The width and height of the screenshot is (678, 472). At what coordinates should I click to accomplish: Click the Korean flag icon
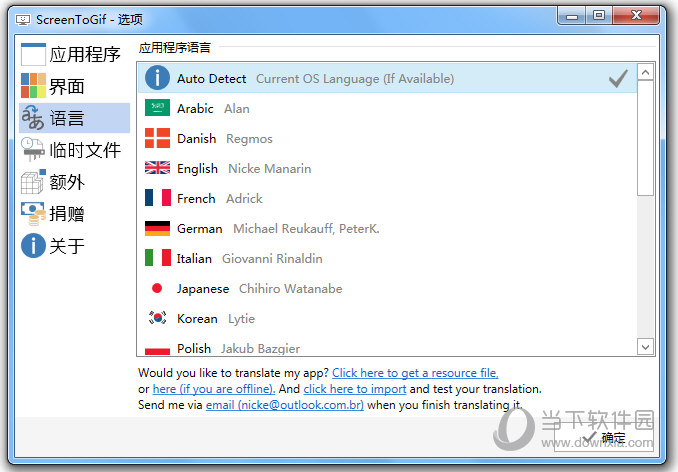click(x=157, y=318)
